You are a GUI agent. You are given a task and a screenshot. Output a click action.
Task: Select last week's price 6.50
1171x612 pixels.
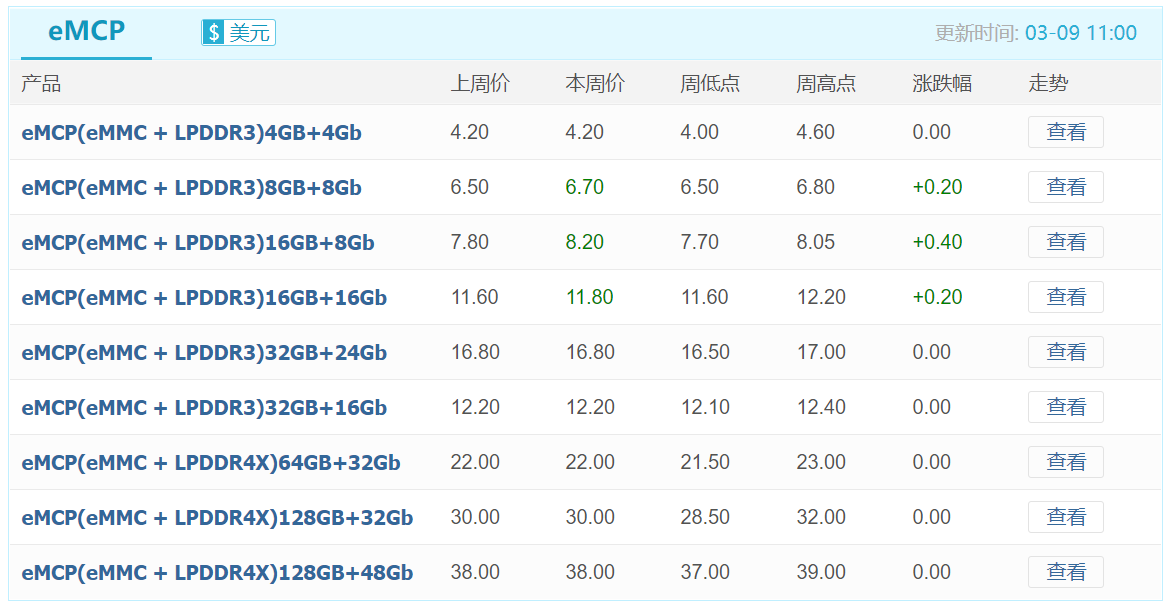click(470, 187)
